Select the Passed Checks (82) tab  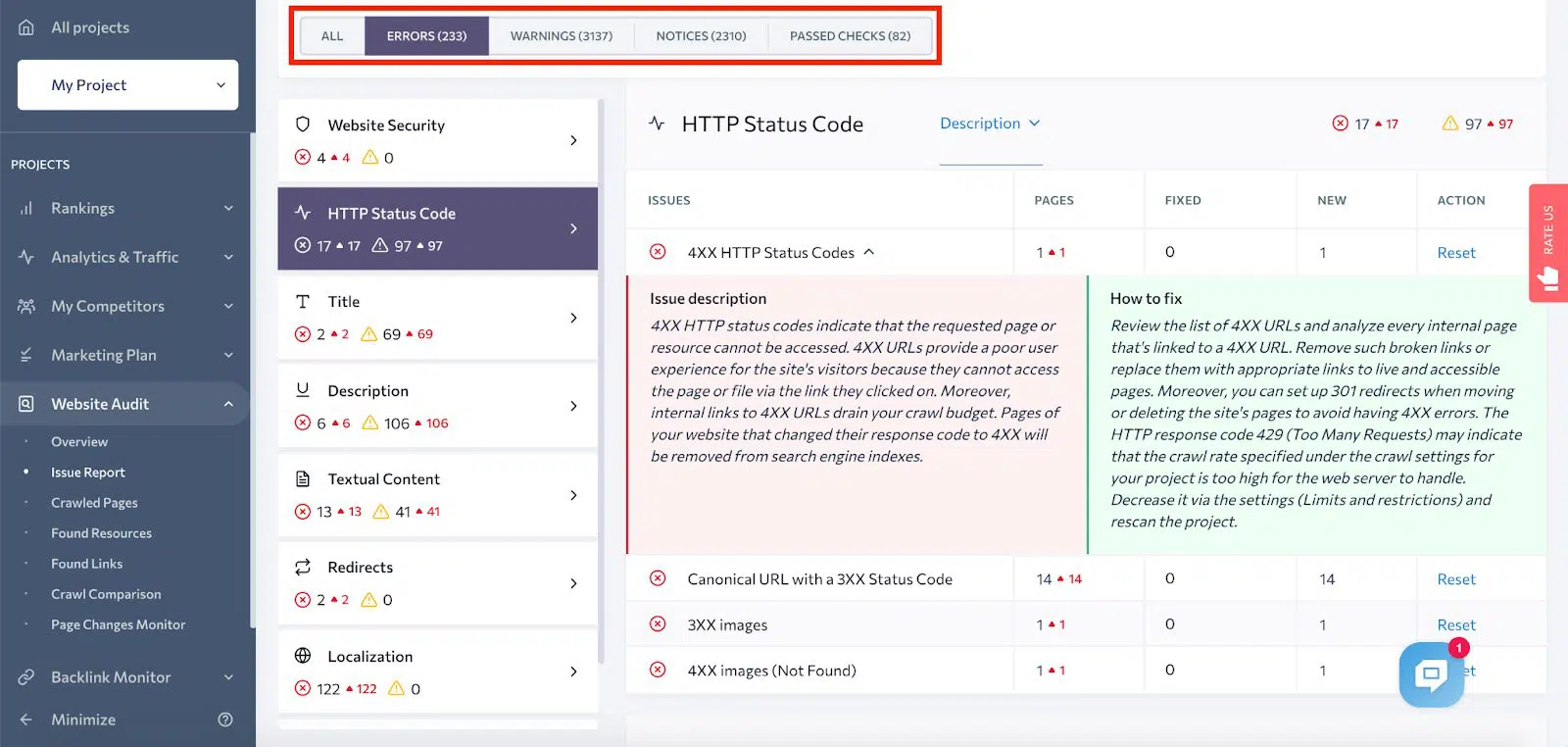coord(850,36)
